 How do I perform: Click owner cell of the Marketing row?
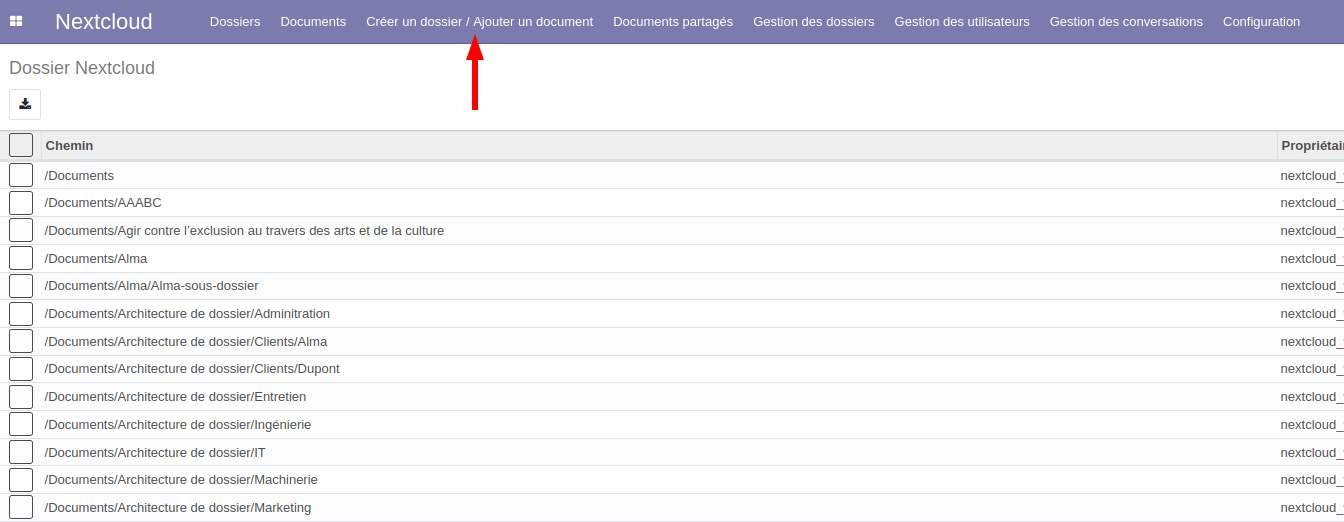tap(1312, 507)
